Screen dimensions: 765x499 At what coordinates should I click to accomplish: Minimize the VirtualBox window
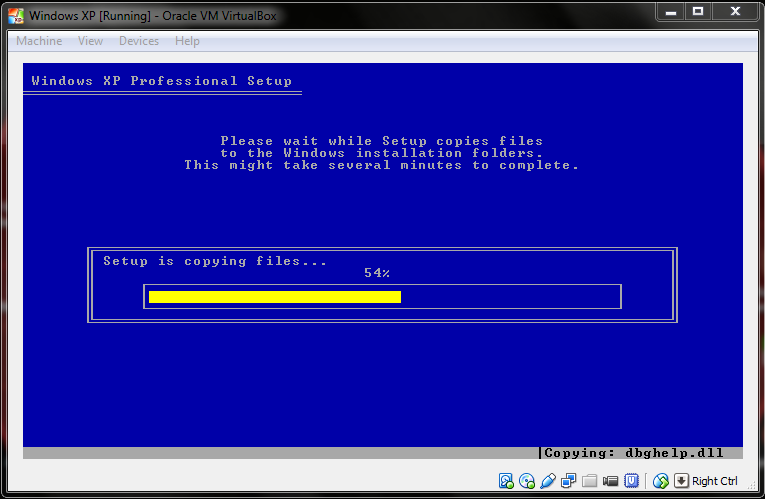coord(671,12)
